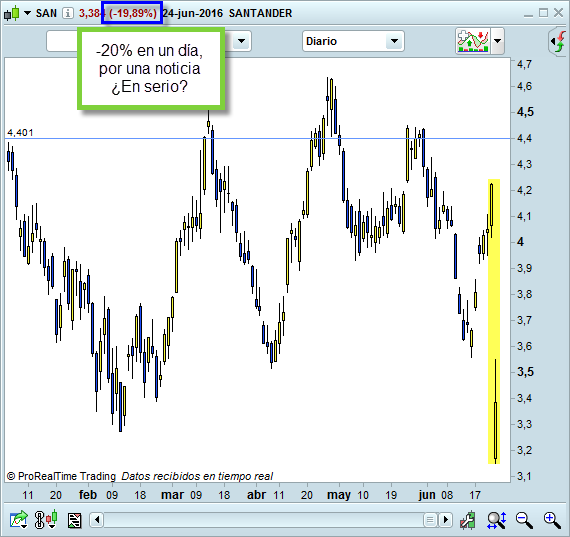Click the horizontal zoom magnifier icon
The height and width of the screenshot is (537, 570).
click(x=497, y=520)
